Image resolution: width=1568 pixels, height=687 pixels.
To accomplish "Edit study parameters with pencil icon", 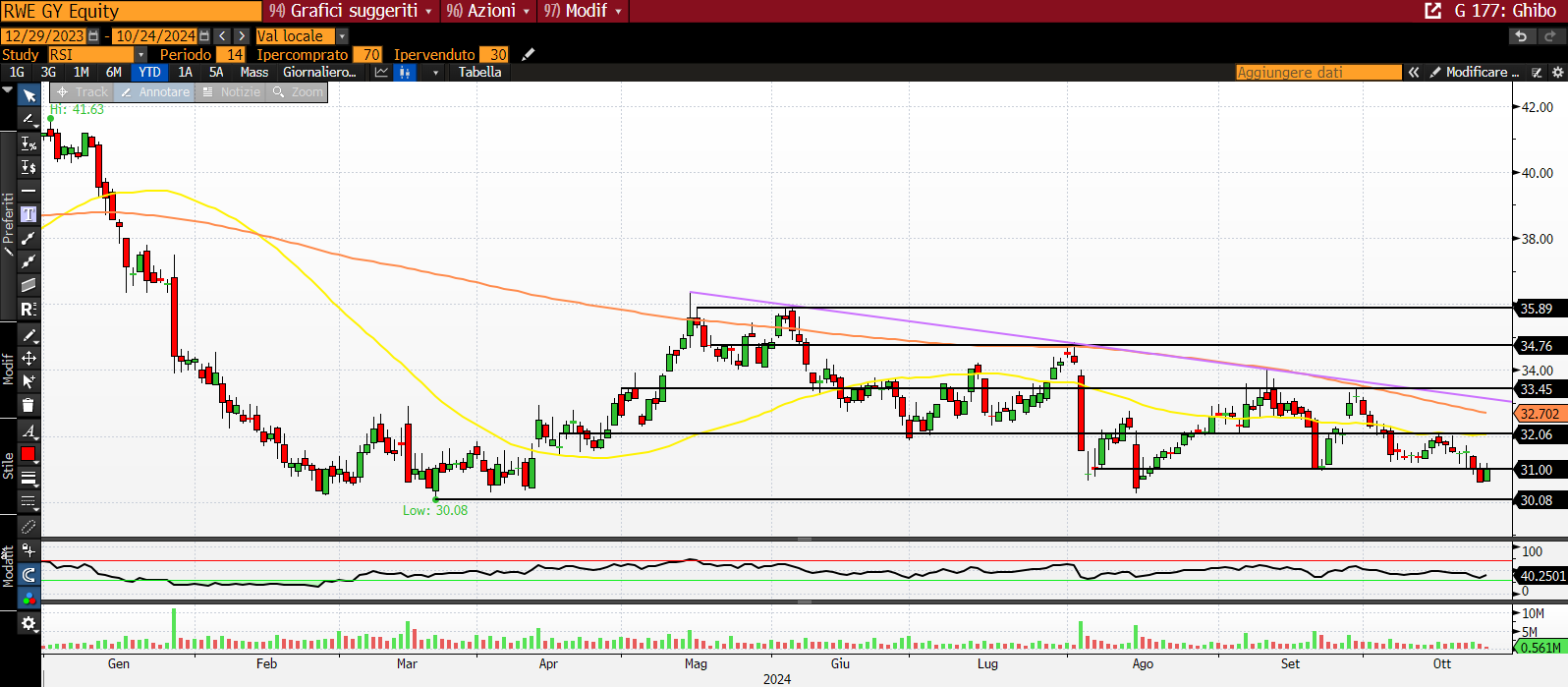I will tap(528, 54).
